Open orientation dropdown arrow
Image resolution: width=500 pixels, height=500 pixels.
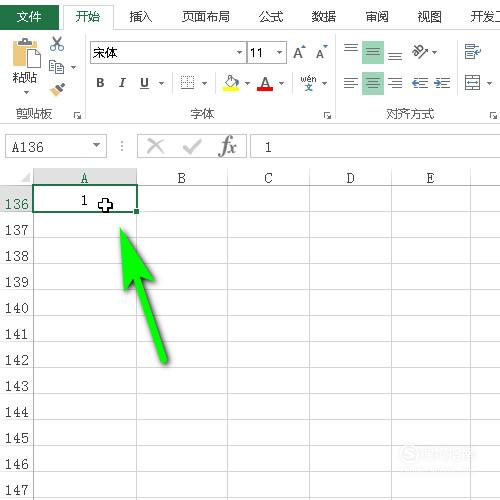pyautogui.click(x=434, y=52)
